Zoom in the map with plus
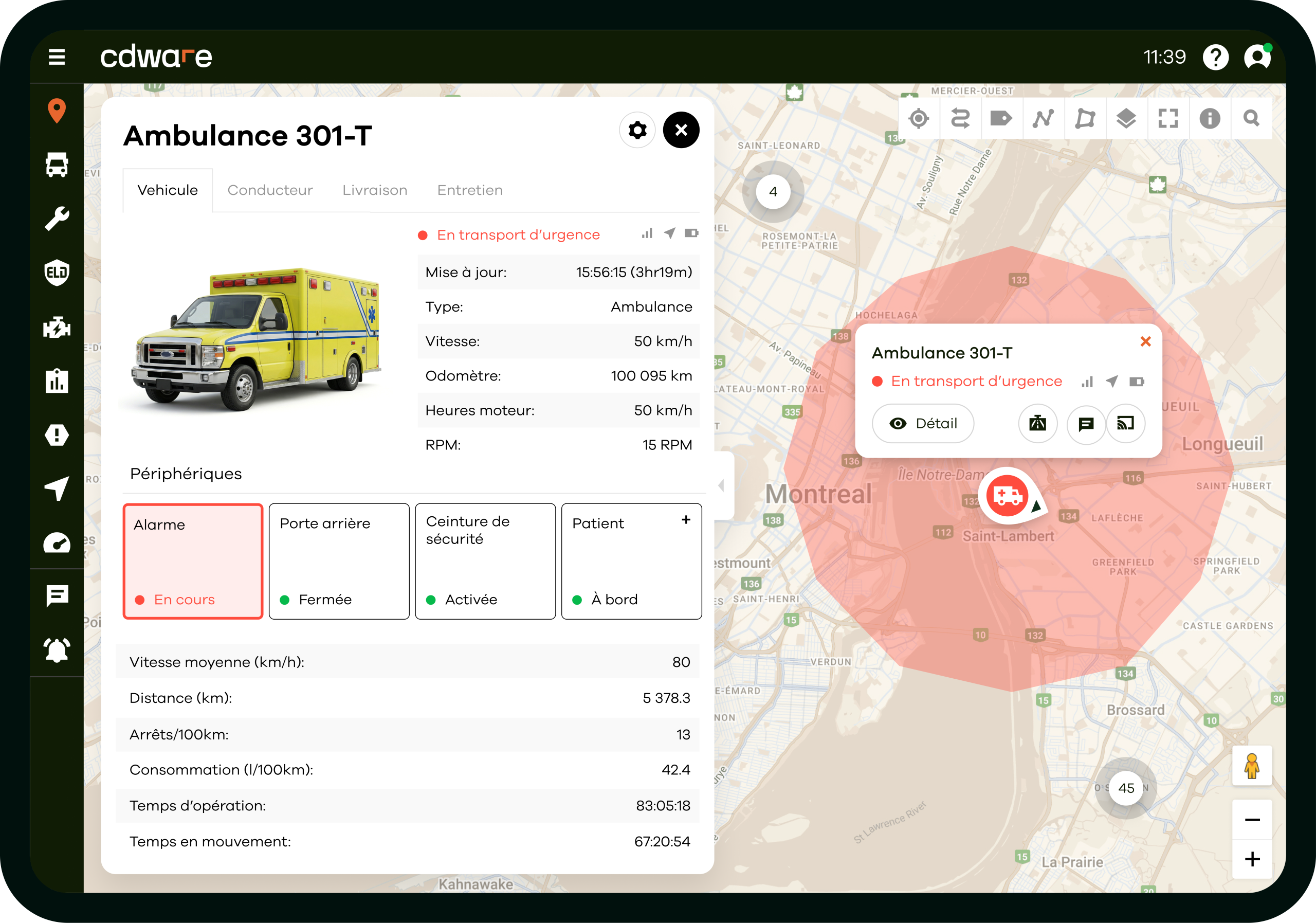The width and height of the screenshot is (1316, 923). (1252, 859)
